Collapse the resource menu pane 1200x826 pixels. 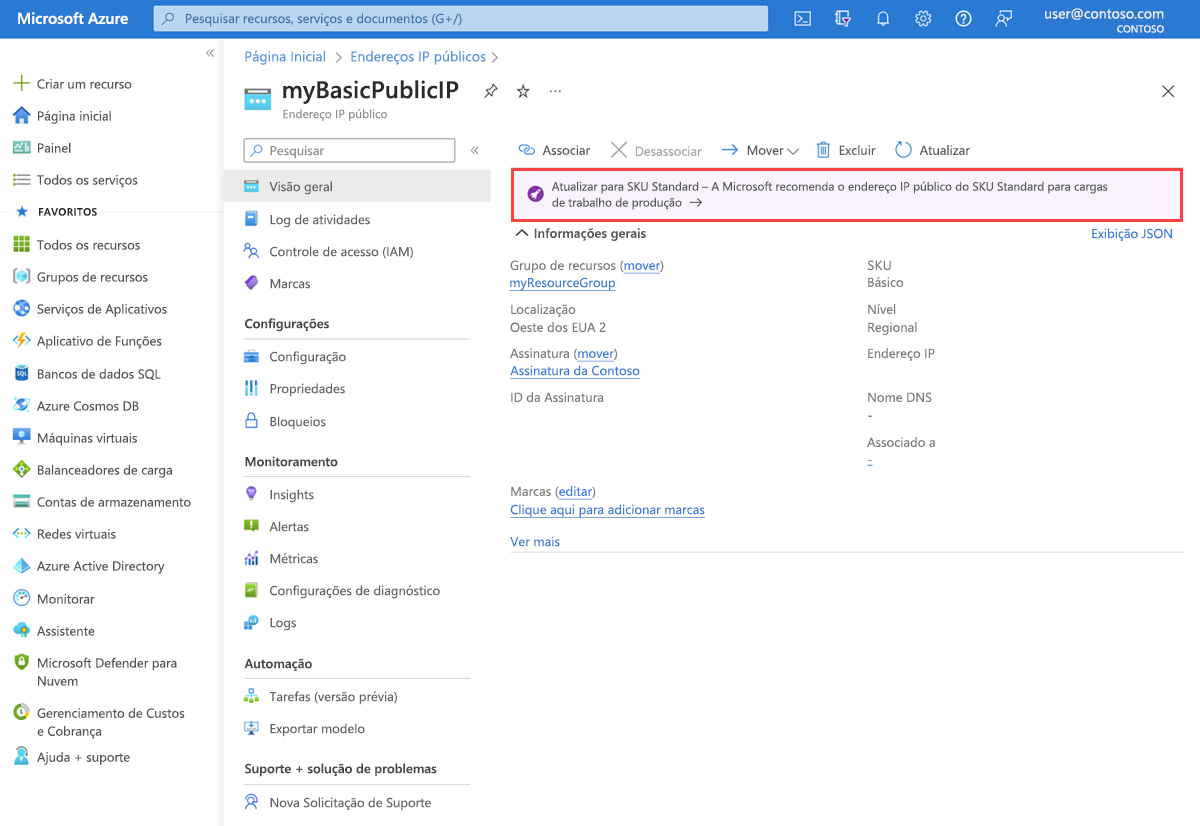pos(475,150)
